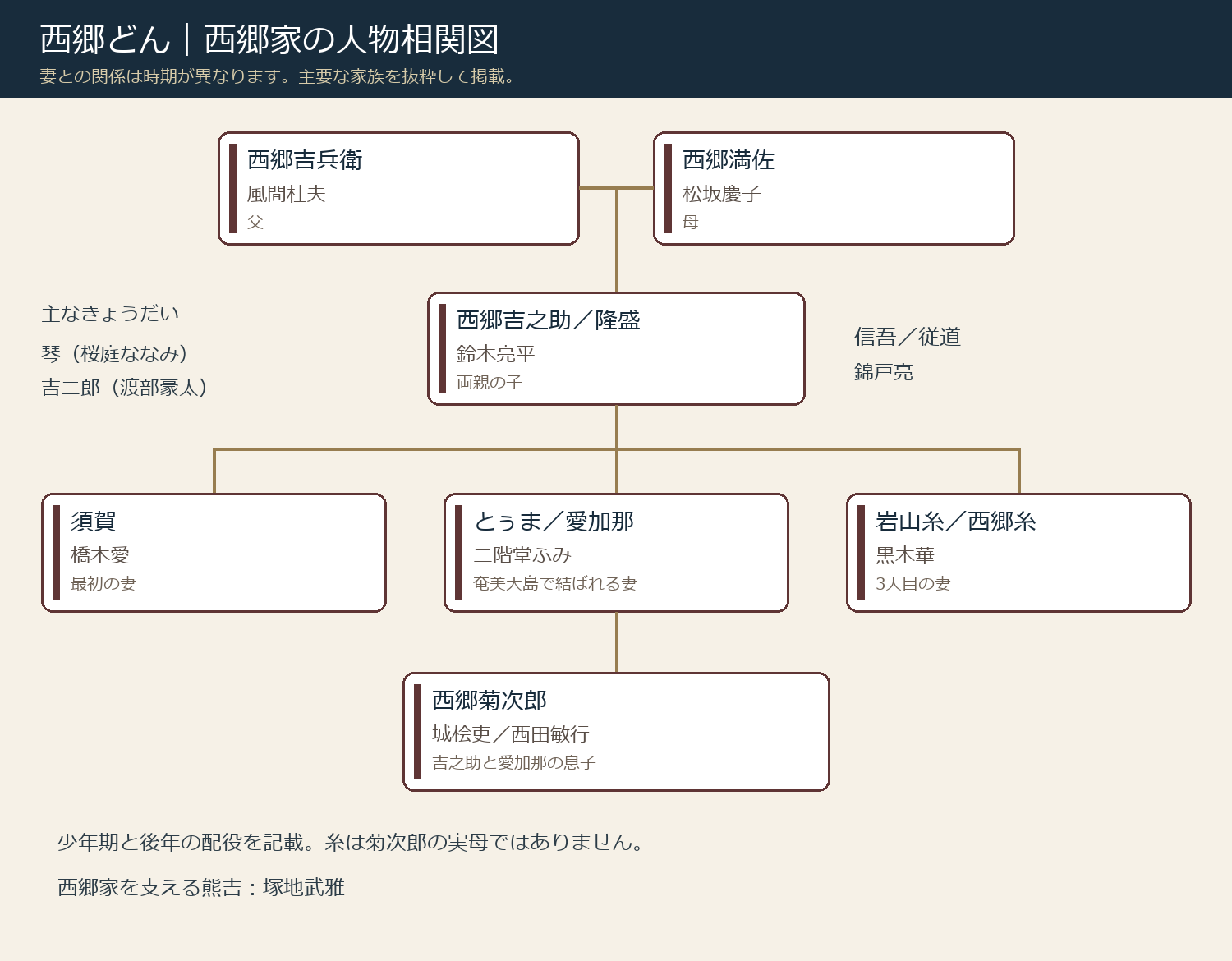
Task: Click the 主なきょうだい heading
Action: [110, 314]
